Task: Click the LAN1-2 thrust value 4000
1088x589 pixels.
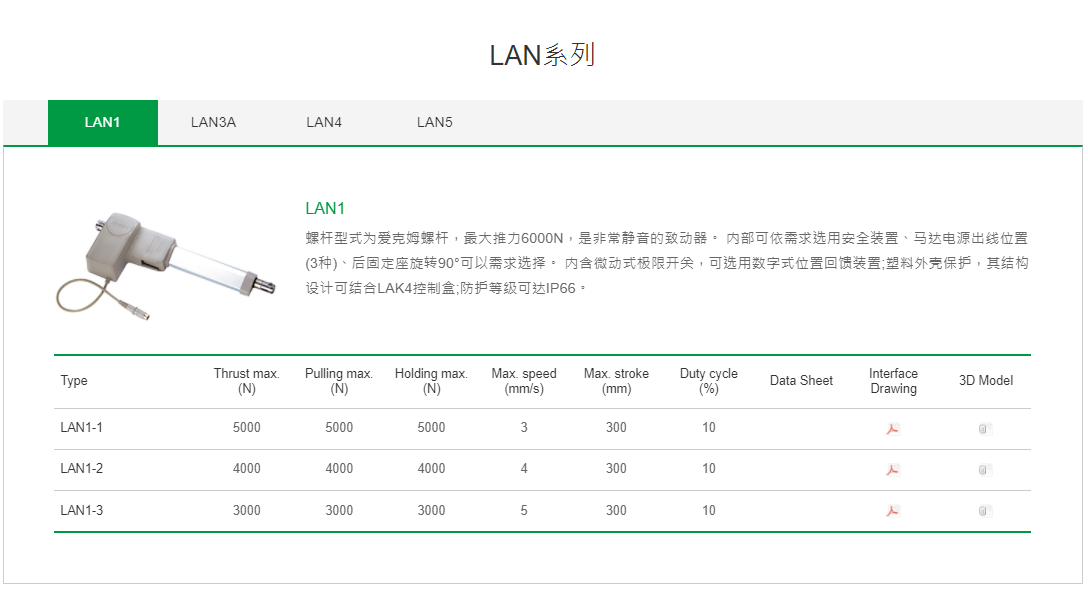Action: [246, 468]
